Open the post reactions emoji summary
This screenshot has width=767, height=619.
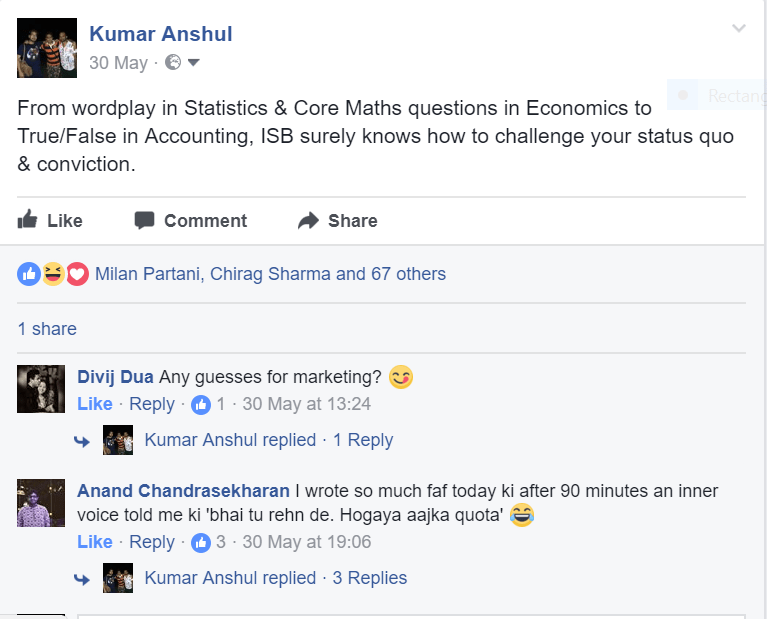(x=53, y=274)
